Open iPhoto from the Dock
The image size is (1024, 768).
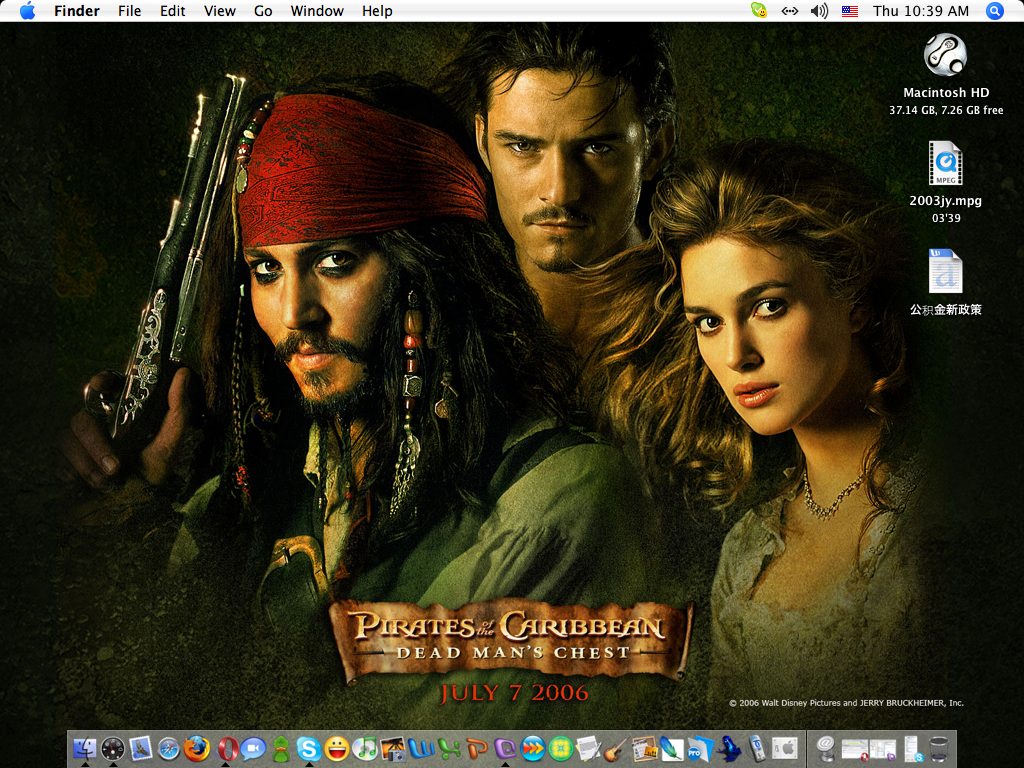(393, 748)
